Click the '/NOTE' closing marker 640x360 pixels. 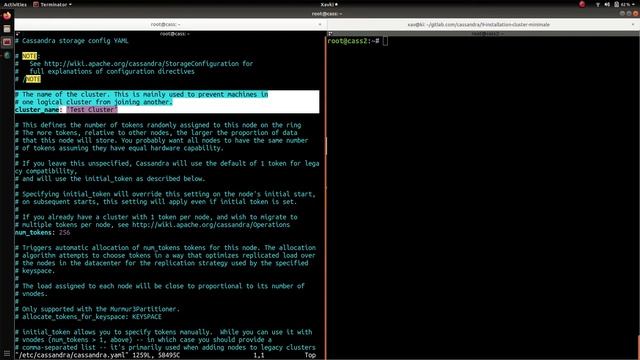point(31,79)
